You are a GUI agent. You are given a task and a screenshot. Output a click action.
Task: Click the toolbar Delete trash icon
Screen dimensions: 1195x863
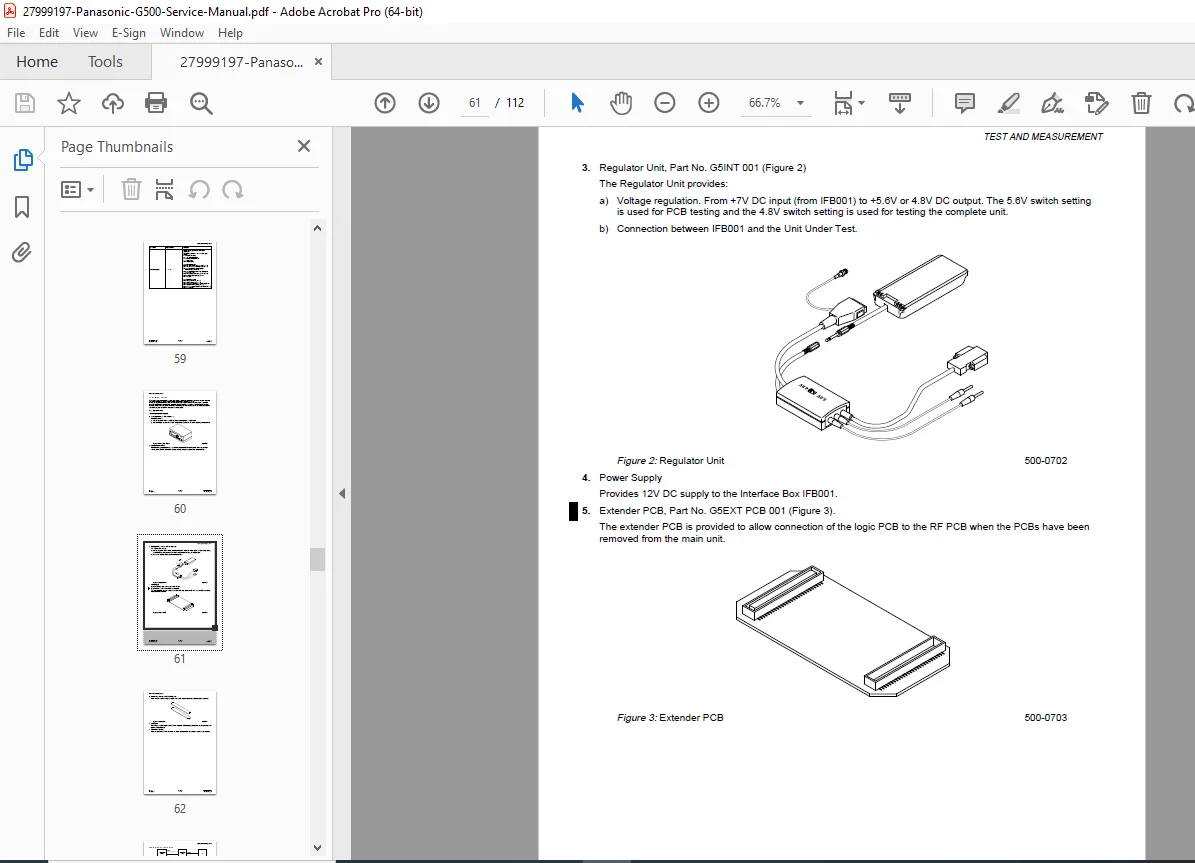click(x=1141, y=103)
